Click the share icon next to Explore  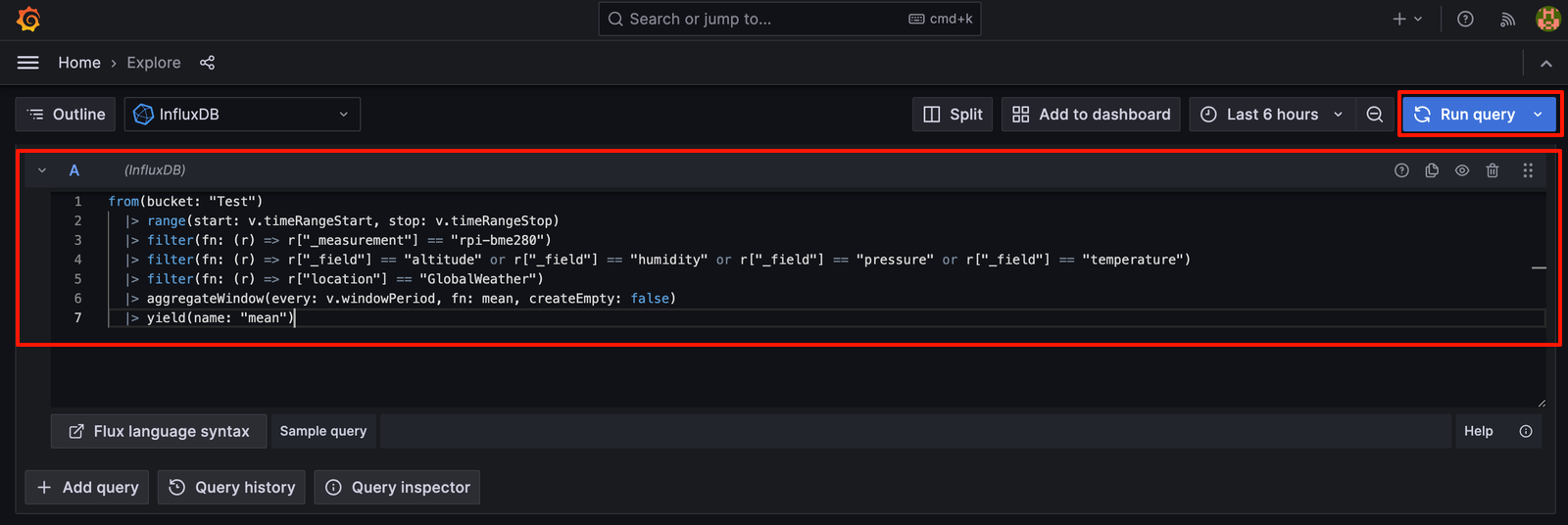click(x=207, y=63)
